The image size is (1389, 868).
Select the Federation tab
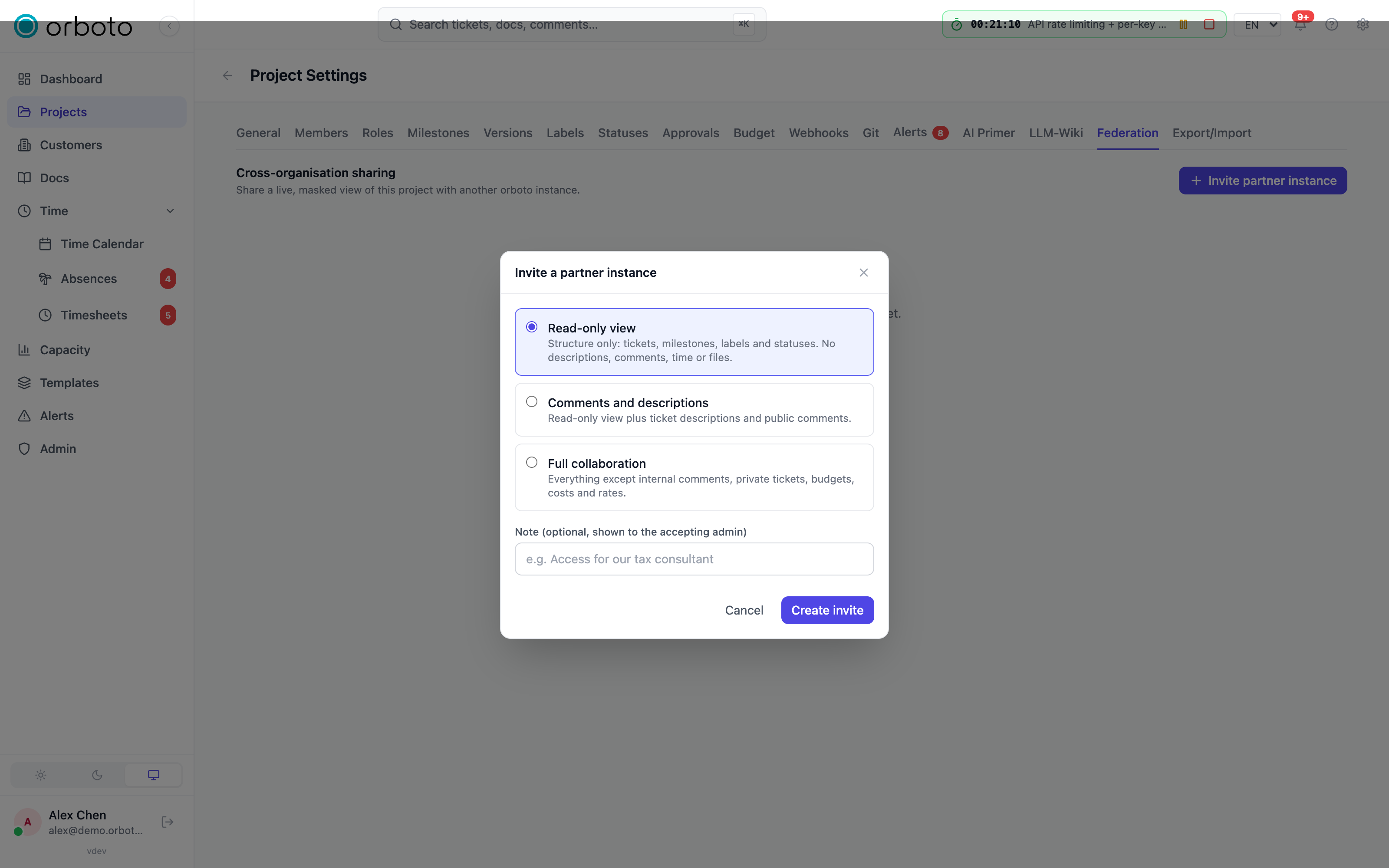tap(1127, 133)
